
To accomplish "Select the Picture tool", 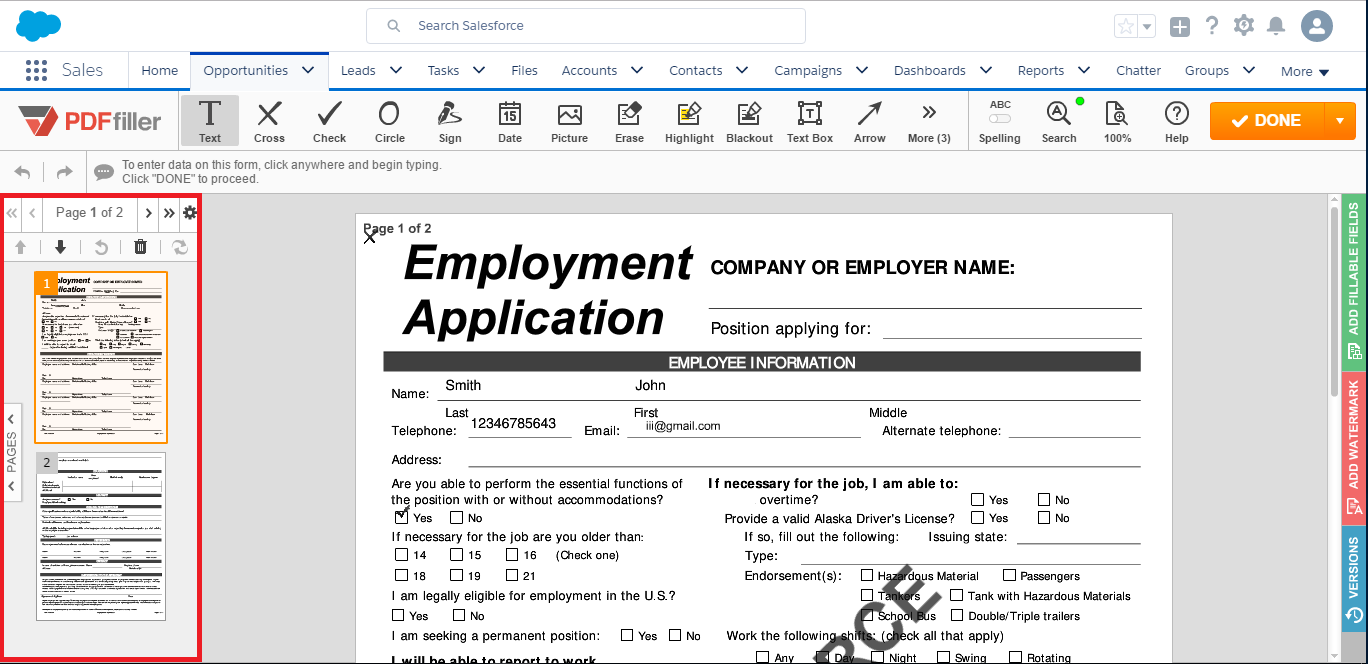I will 570,121.
